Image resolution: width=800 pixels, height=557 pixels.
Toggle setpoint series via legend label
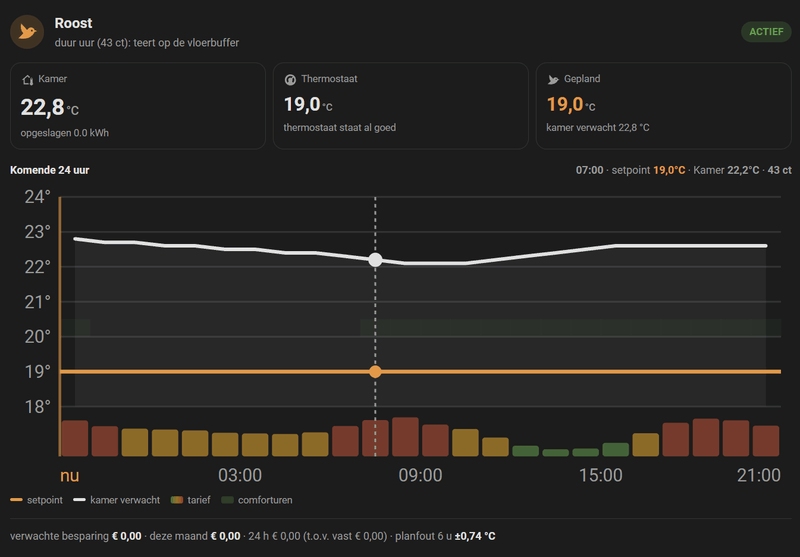[45, 500]
